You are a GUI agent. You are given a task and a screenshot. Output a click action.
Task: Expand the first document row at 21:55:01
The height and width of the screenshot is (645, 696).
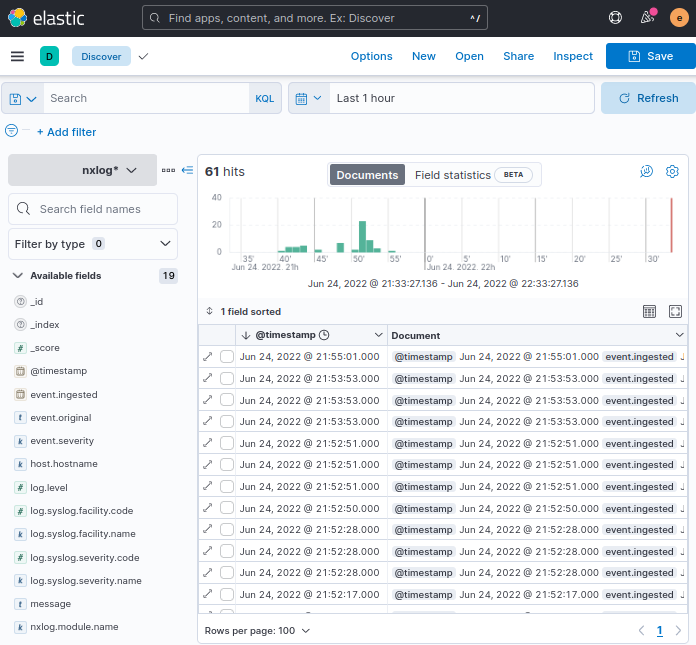[208, 356]
